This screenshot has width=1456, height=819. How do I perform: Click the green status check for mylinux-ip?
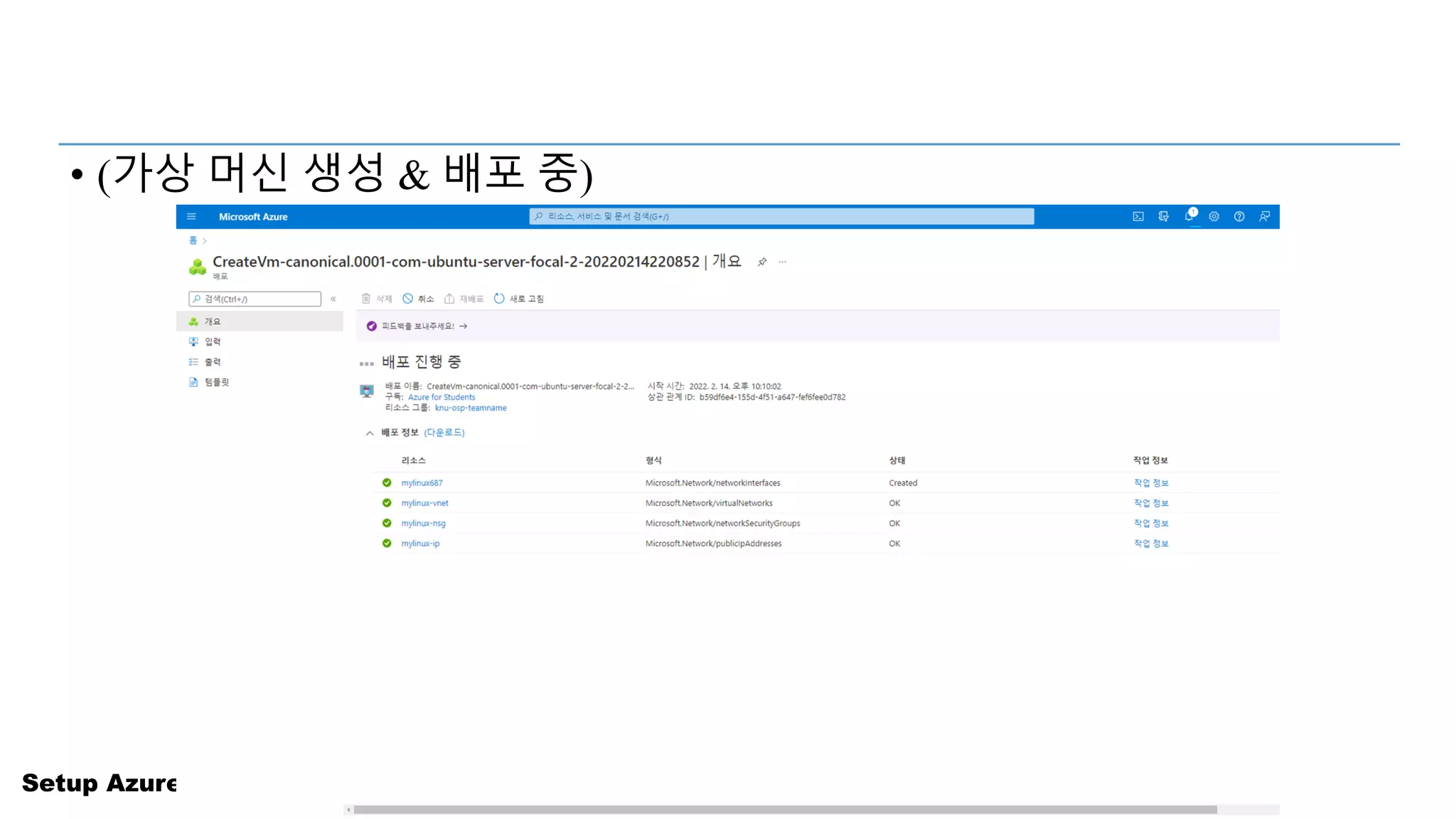pyautogui.click(x=387, y=544)
